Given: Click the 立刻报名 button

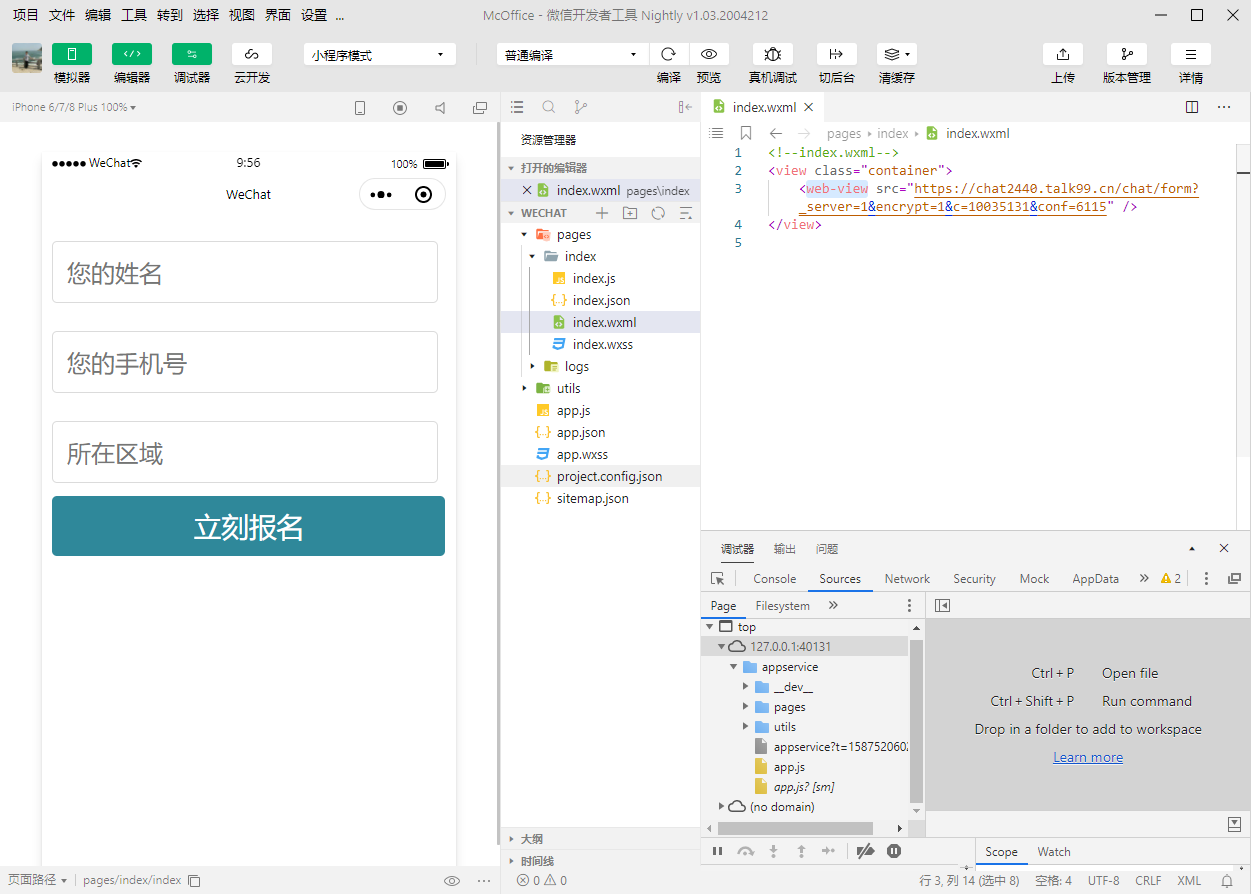Looking at the screenshot, I should [248, 526].
